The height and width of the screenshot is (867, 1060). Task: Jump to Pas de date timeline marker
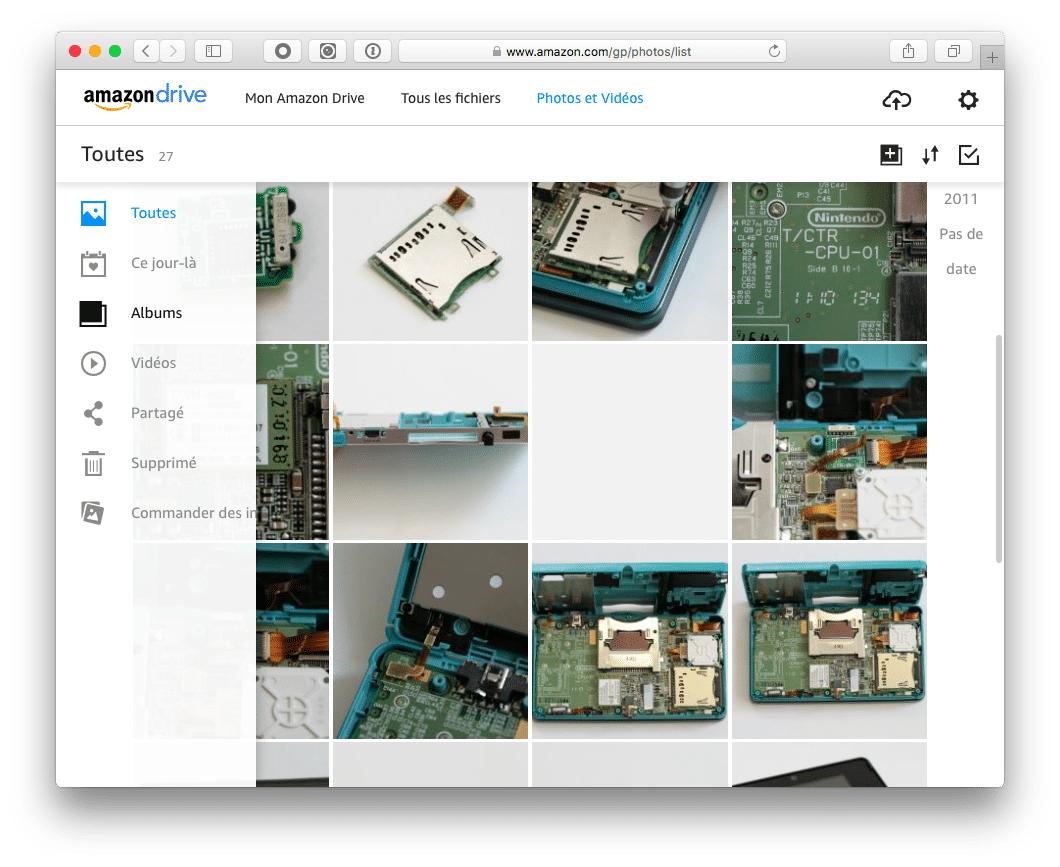pos(961,251)
